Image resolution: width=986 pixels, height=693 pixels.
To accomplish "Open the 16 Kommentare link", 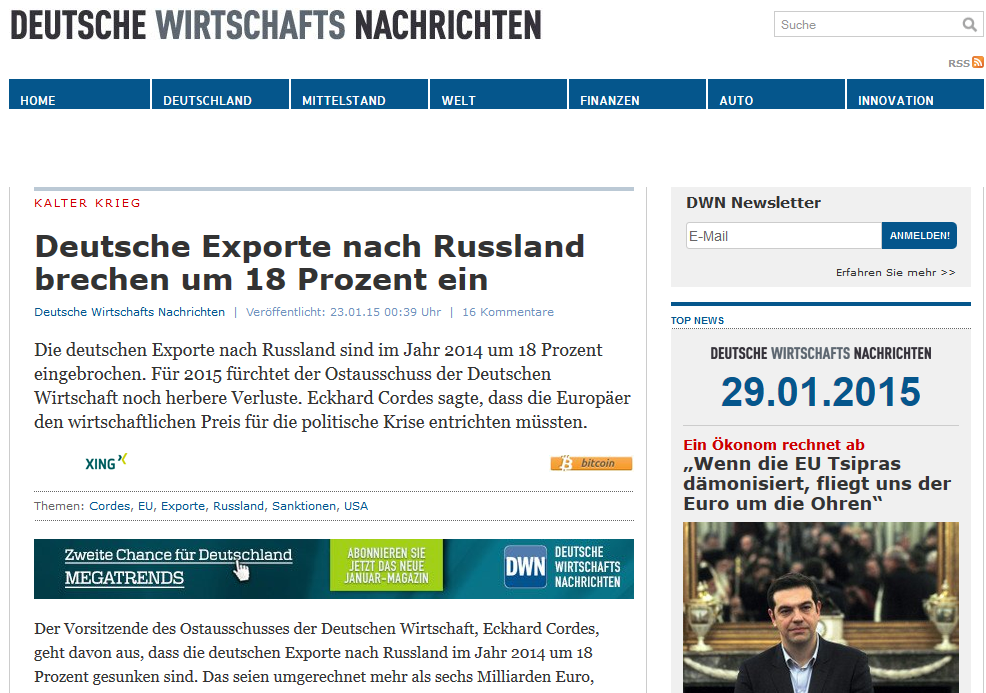I will (507, 312).
